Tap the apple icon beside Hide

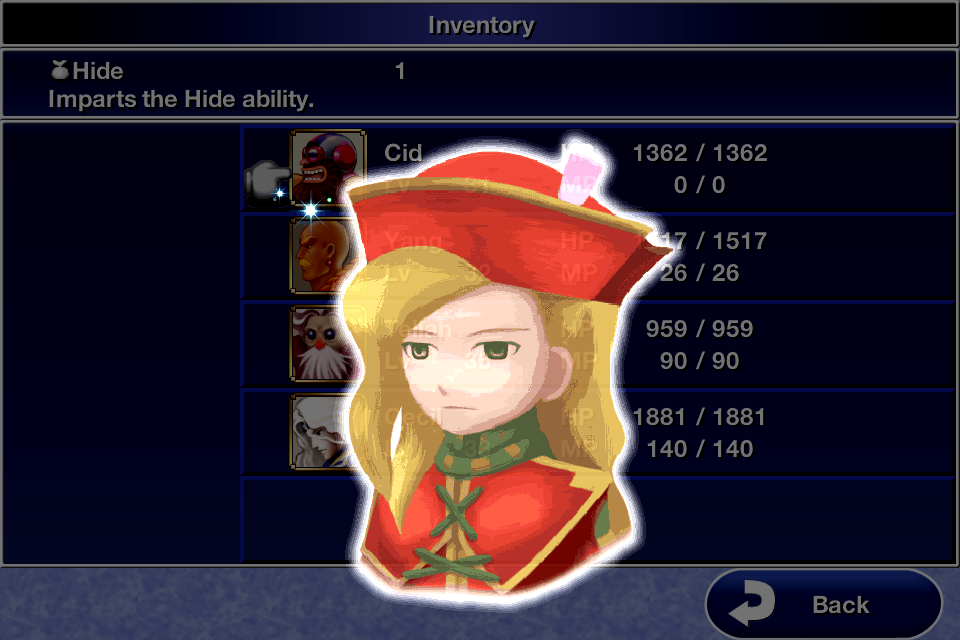(59, 70)
